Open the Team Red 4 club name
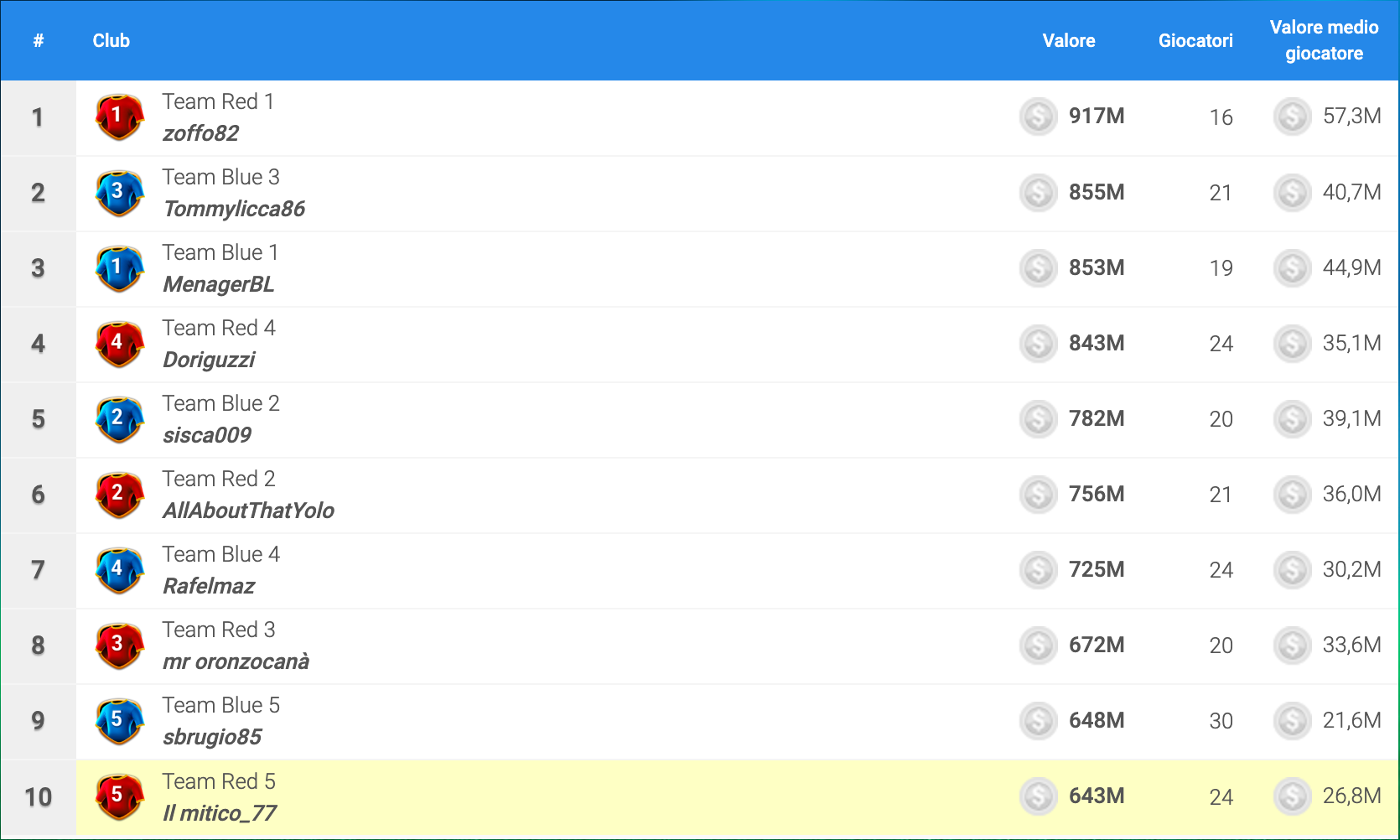 219,328
